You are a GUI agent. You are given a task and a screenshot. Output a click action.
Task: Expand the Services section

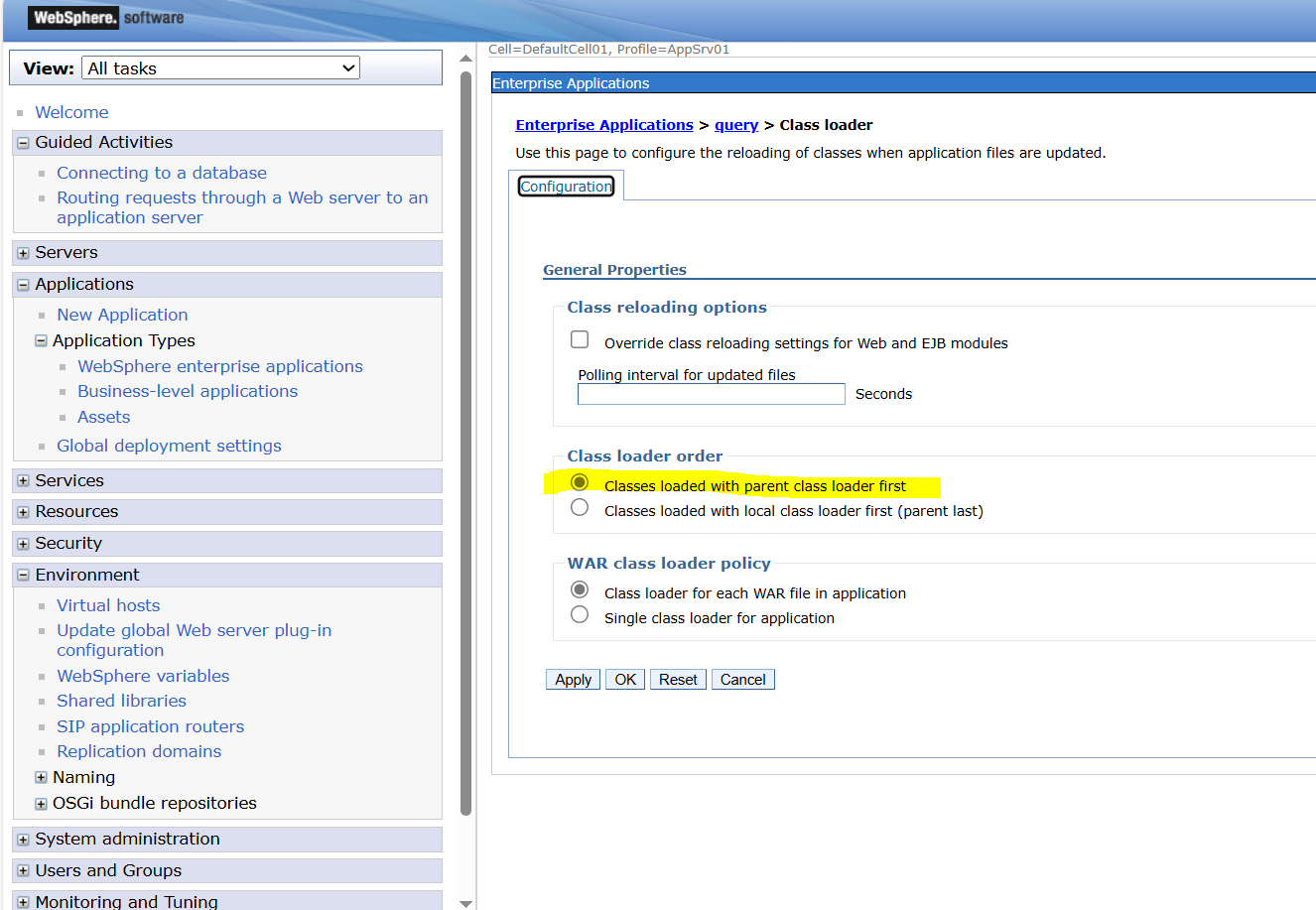(23, 481)
